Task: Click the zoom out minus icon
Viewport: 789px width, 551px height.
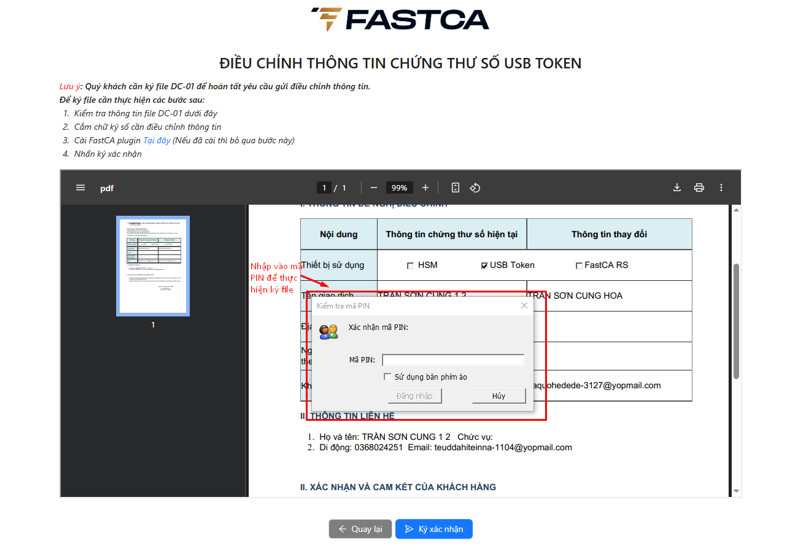Action: point(374,188)
